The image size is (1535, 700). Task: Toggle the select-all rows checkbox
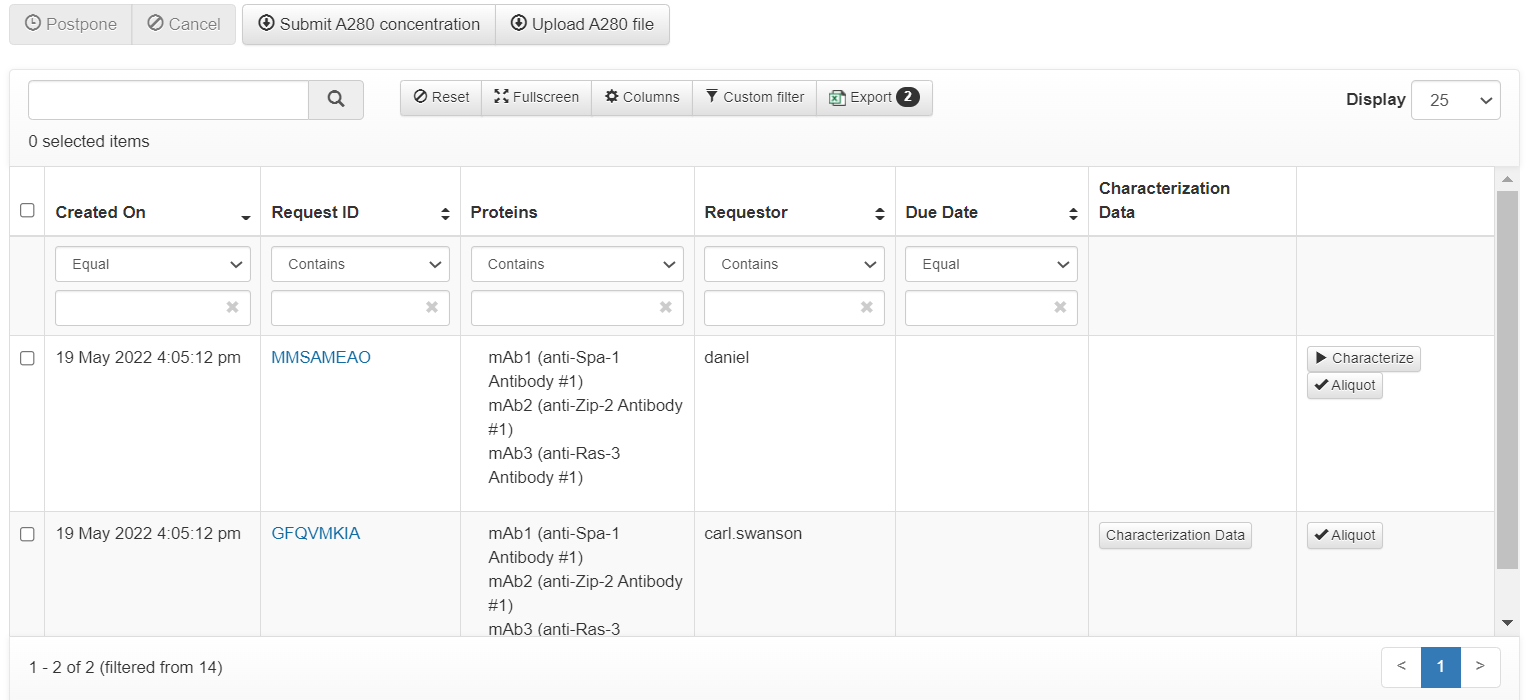pos(27,210)
